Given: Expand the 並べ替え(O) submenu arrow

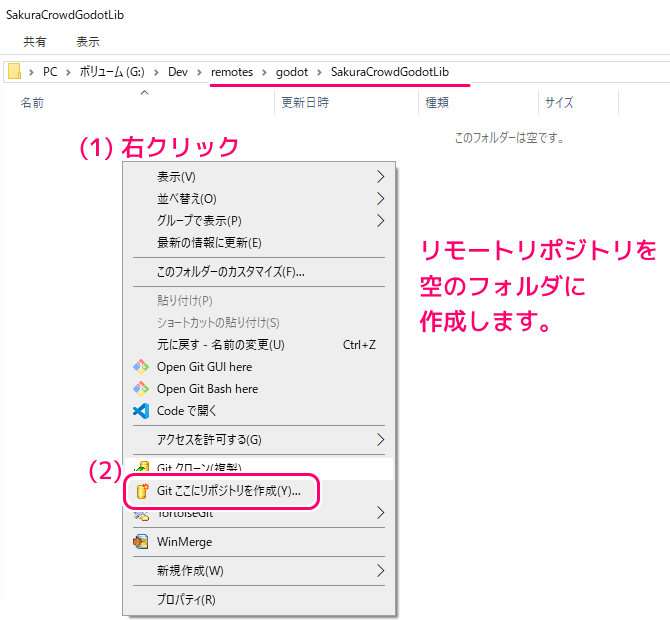Looking at the screenshot, I should 380,198.
